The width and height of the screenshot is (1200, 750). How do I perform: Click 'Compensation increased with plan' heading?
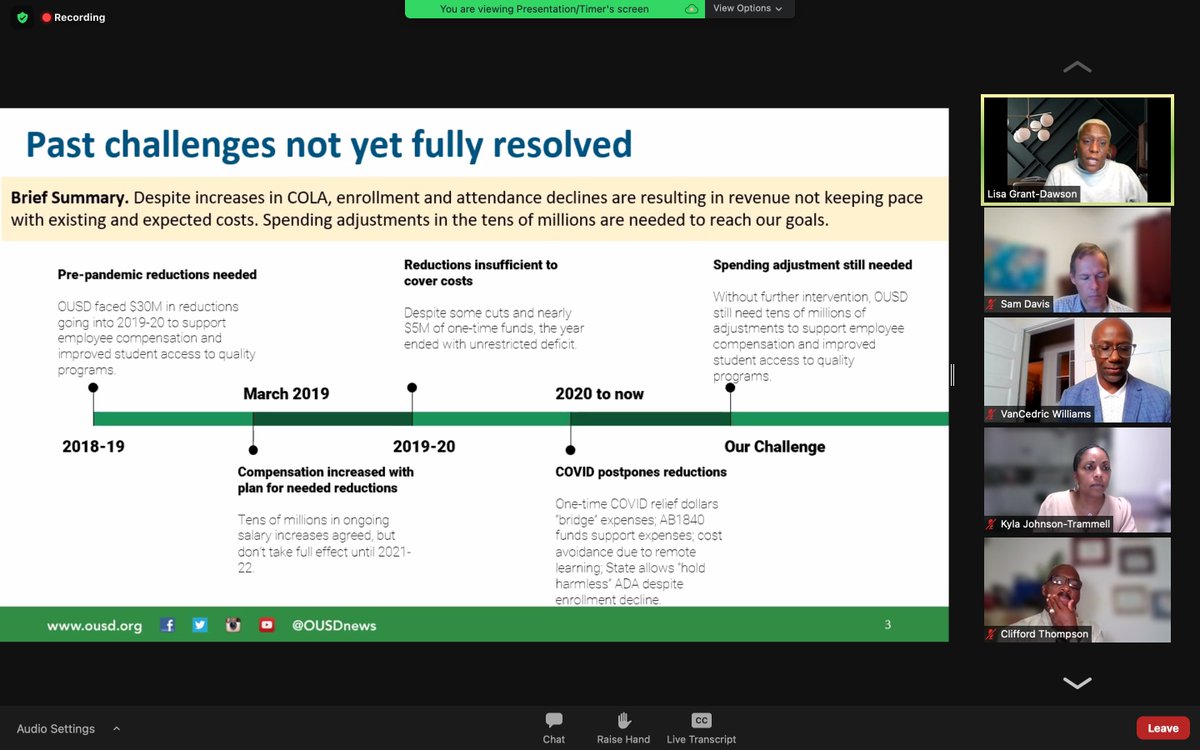pos(326,480)
